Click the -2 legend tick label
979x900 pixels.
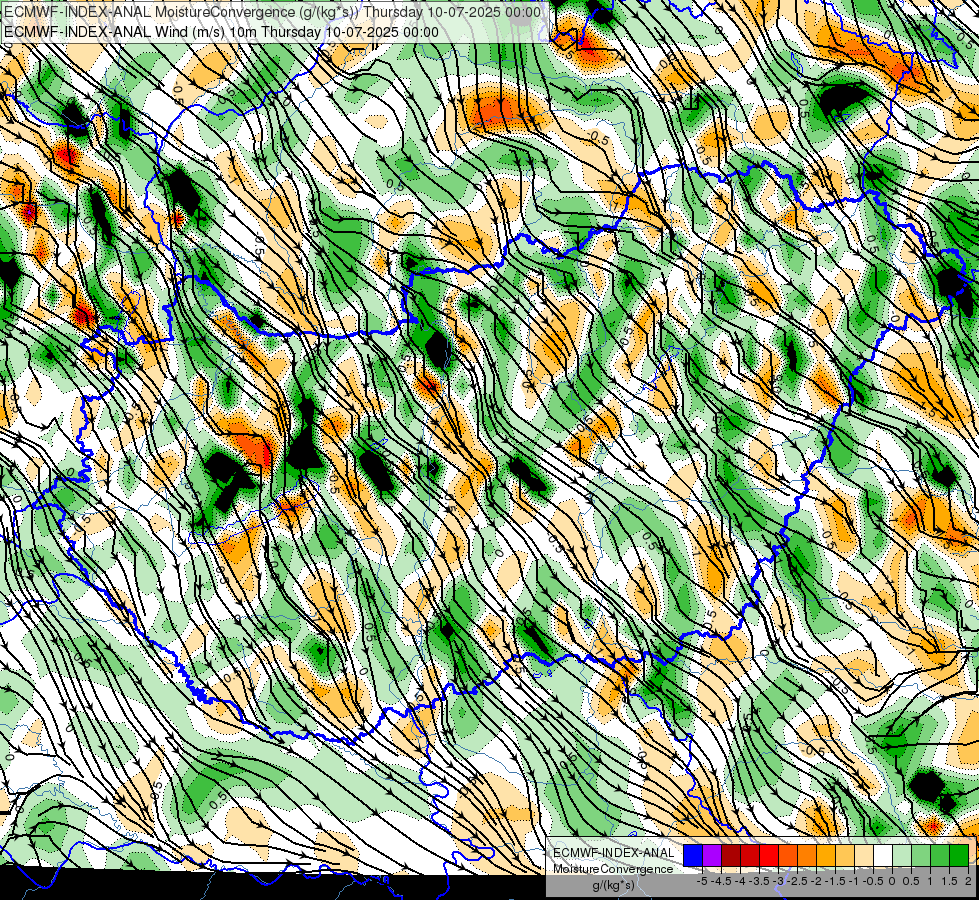pos(816,881)
